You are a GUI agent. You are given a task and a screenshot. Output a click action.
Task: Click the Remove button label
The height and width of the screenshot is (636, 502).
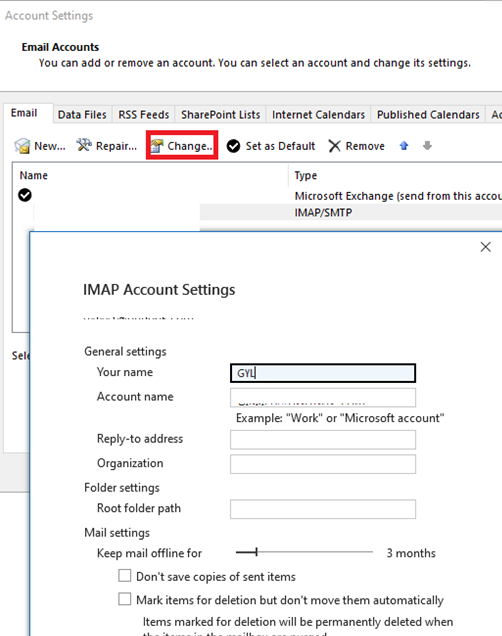click(365, 146)
